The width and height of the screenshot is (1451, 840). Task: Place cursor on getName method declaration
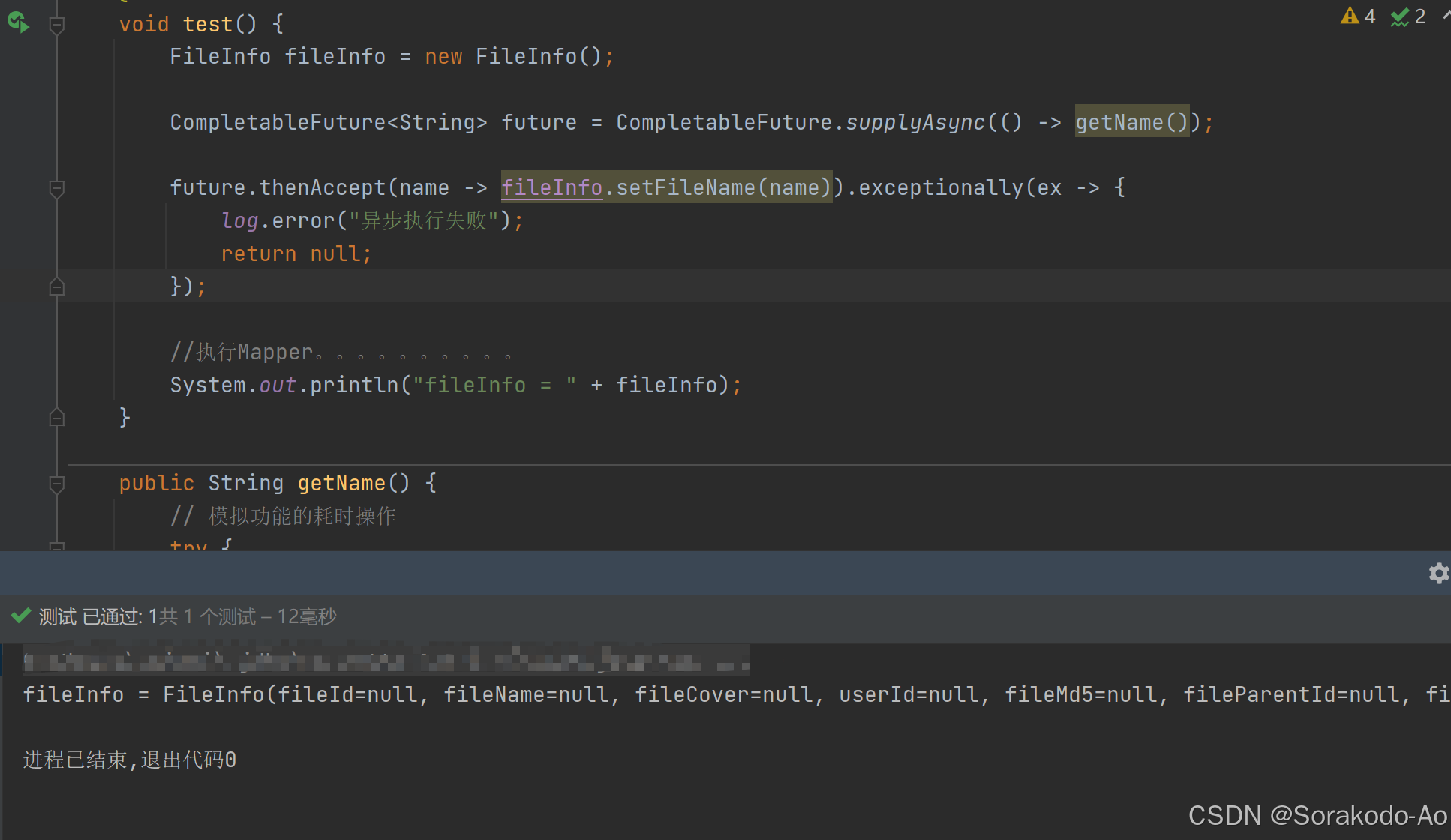pos(341,484)
